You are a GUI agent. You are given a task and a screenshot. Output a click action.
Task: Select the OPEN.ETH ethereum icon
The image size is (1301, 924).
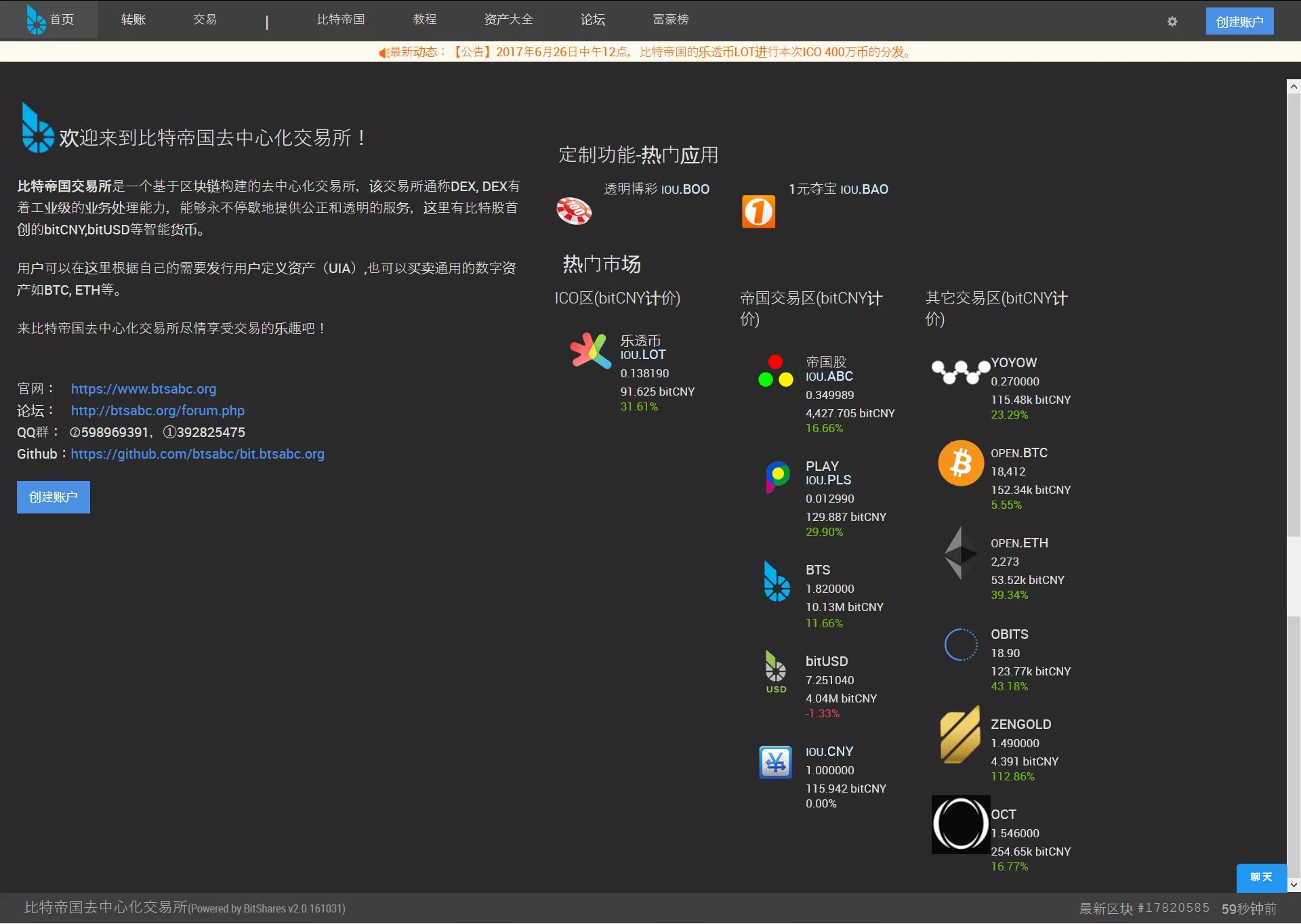coord(961,553)
